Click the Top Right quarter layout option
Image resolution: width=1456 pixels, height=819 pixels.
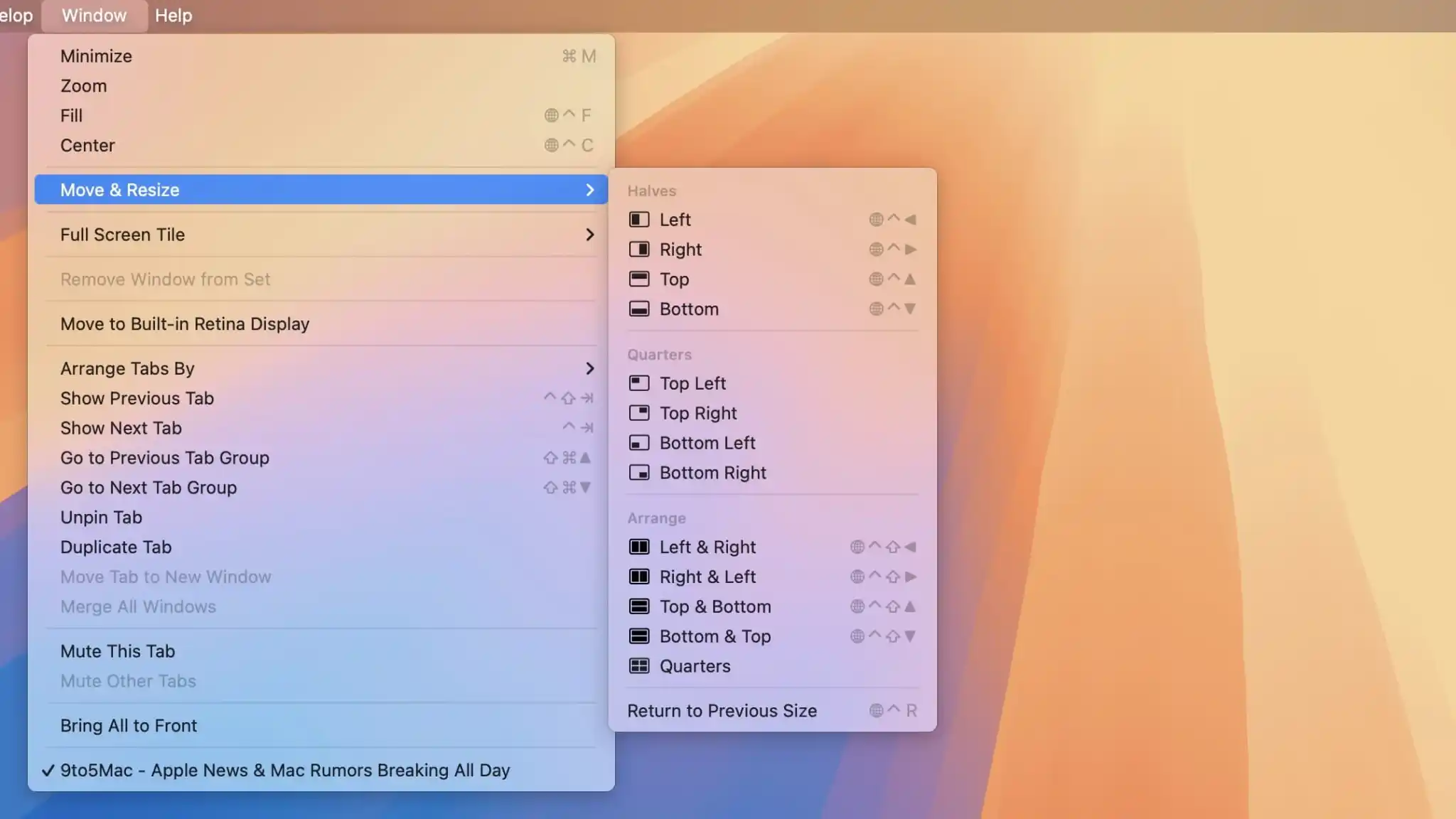[697, 413]
